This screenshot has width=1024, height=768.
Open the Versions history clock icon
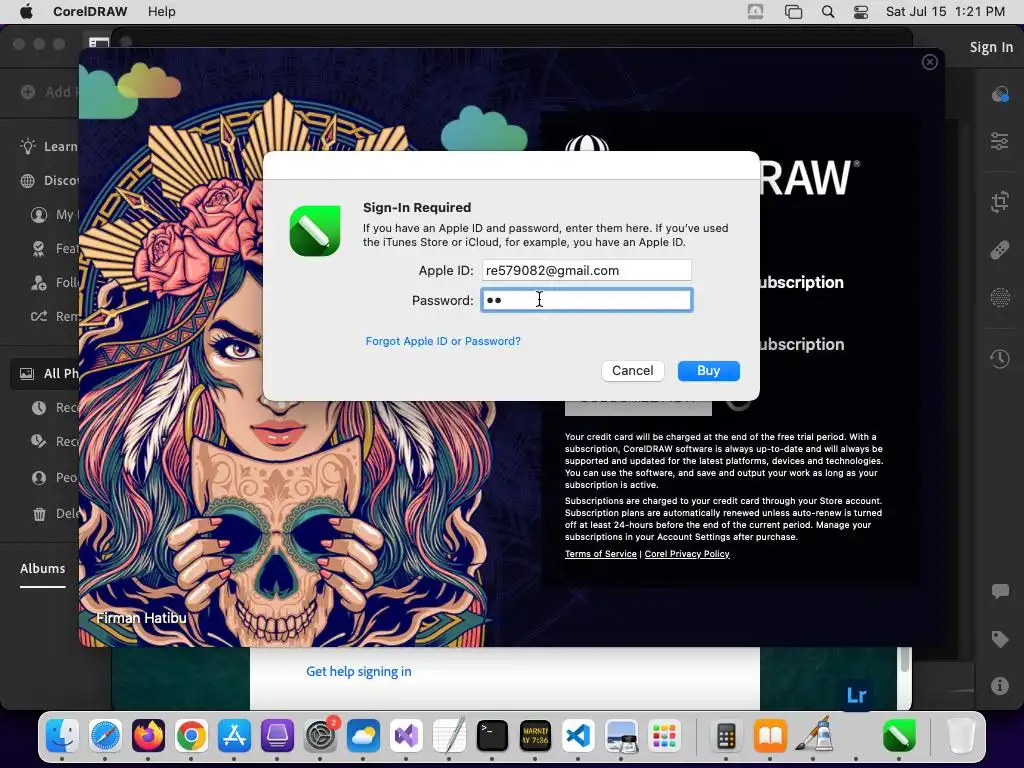tap(1000, 359)
